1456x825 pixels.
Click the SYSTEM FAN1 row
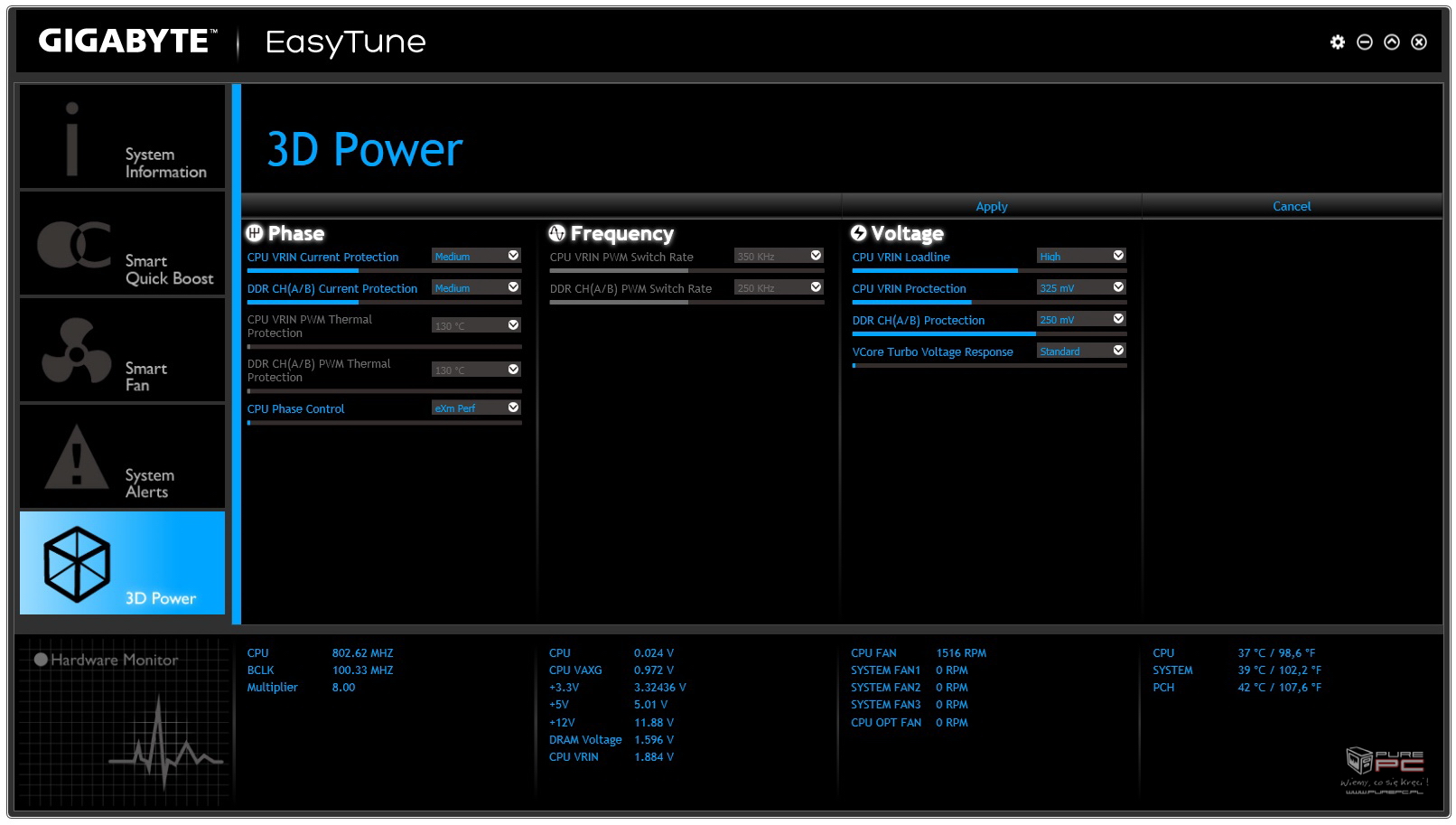point(910,670)
